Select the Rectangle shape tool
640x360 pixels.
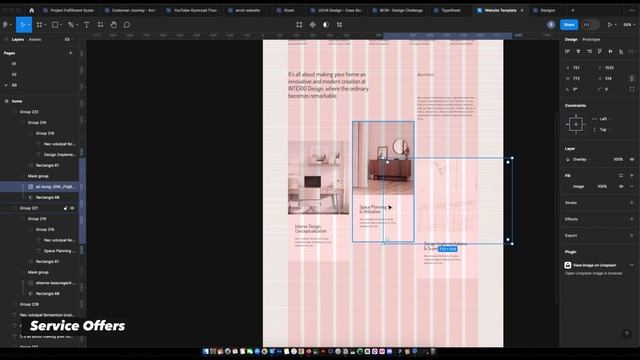(x=55, y=25)
